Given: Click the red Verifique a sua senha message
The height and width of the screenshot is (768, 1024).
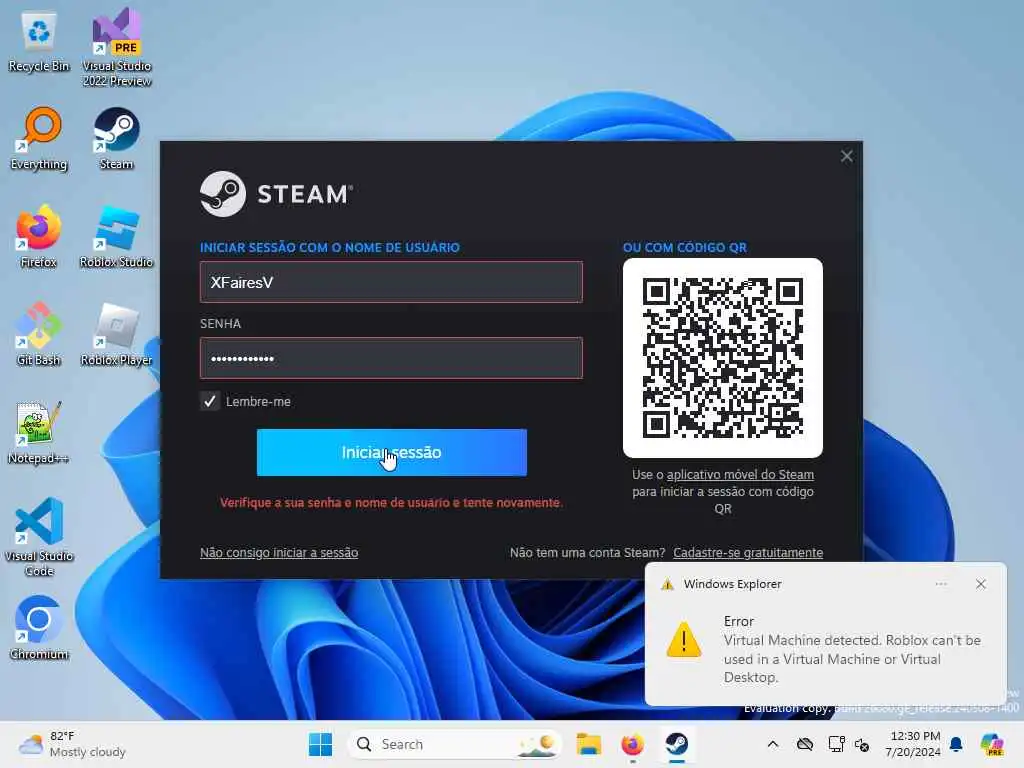Looking at the screenshot, I should [x=391, y=503].
